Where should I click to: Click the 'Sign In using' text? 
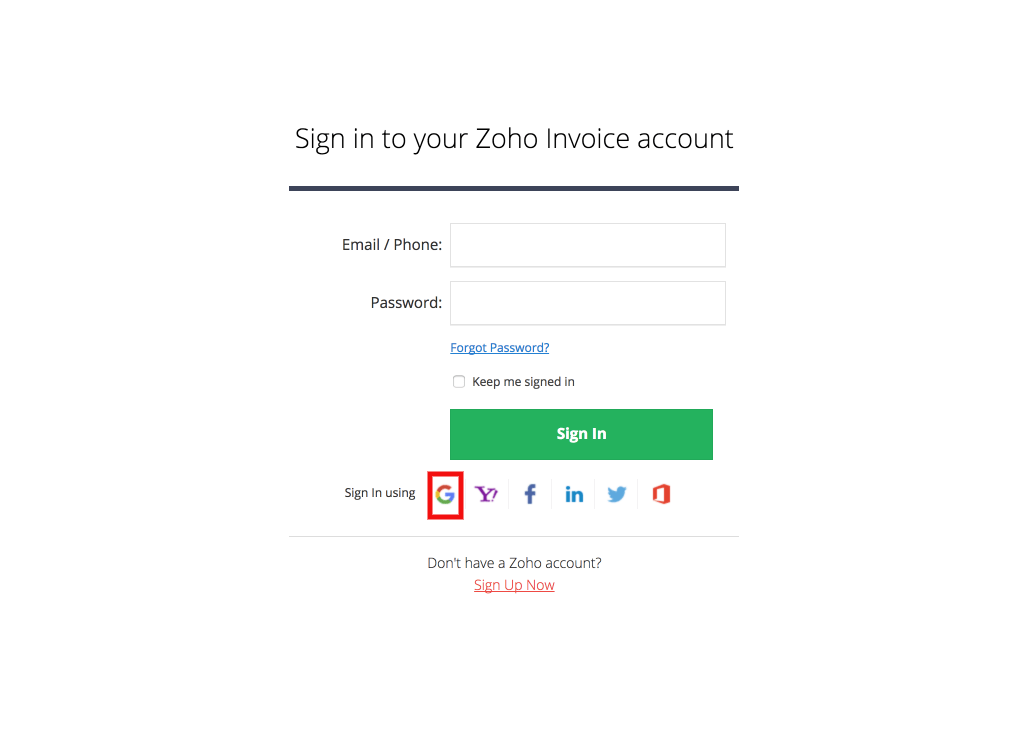pos(379,493)
